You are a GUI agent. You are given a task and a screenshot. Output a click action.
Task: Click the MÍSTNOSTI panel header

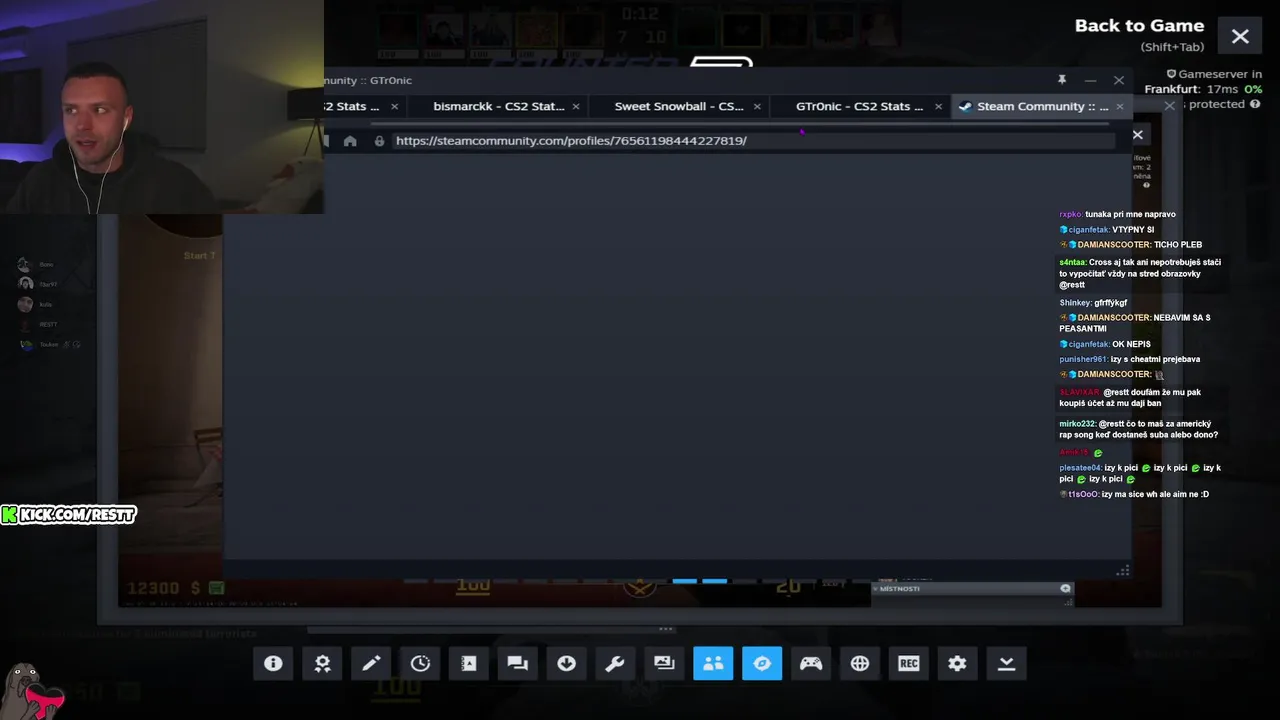[x=972, y=588]
